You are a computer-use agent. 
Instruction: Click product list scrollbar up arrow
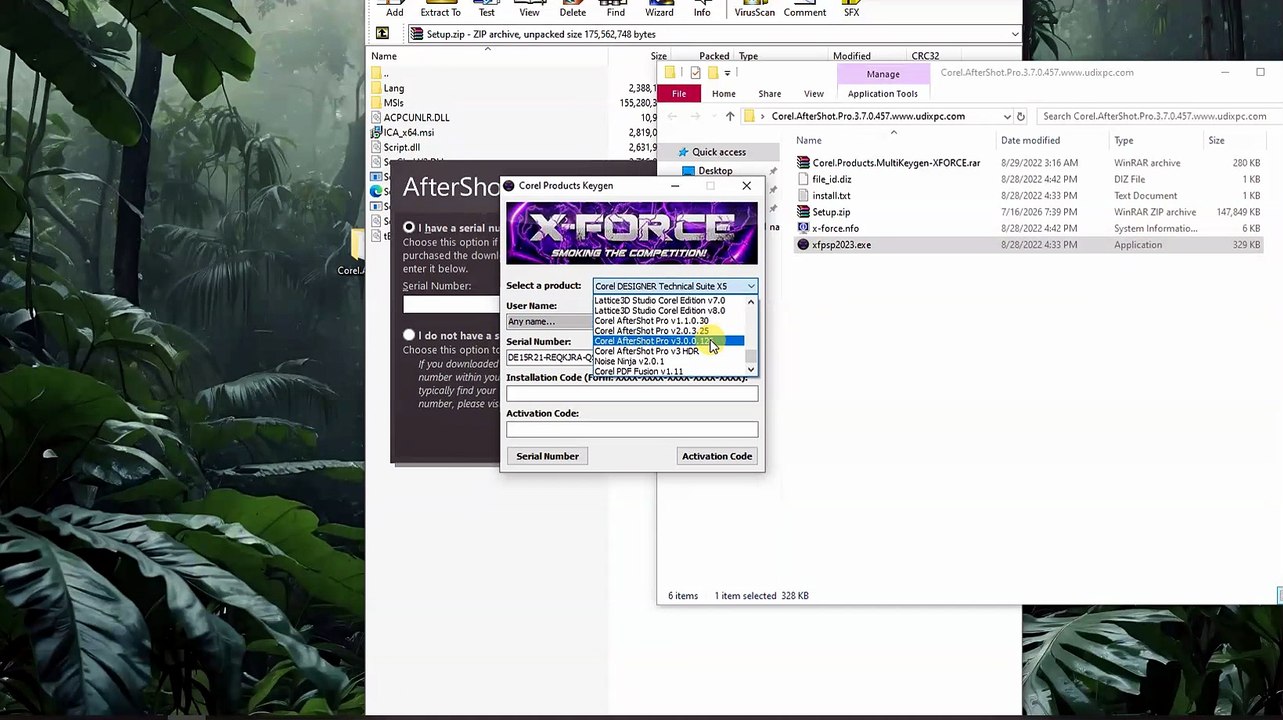pos(751,301)
